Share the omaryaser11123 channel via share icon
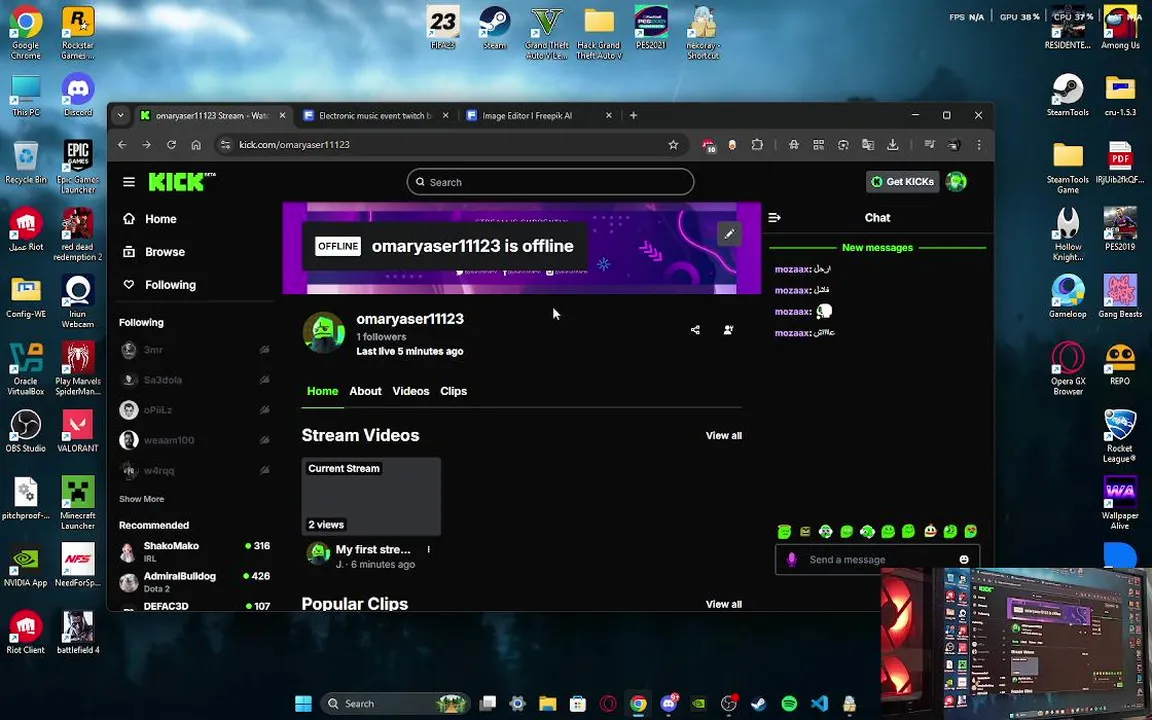1152x720 pixels. click(695, 330)
